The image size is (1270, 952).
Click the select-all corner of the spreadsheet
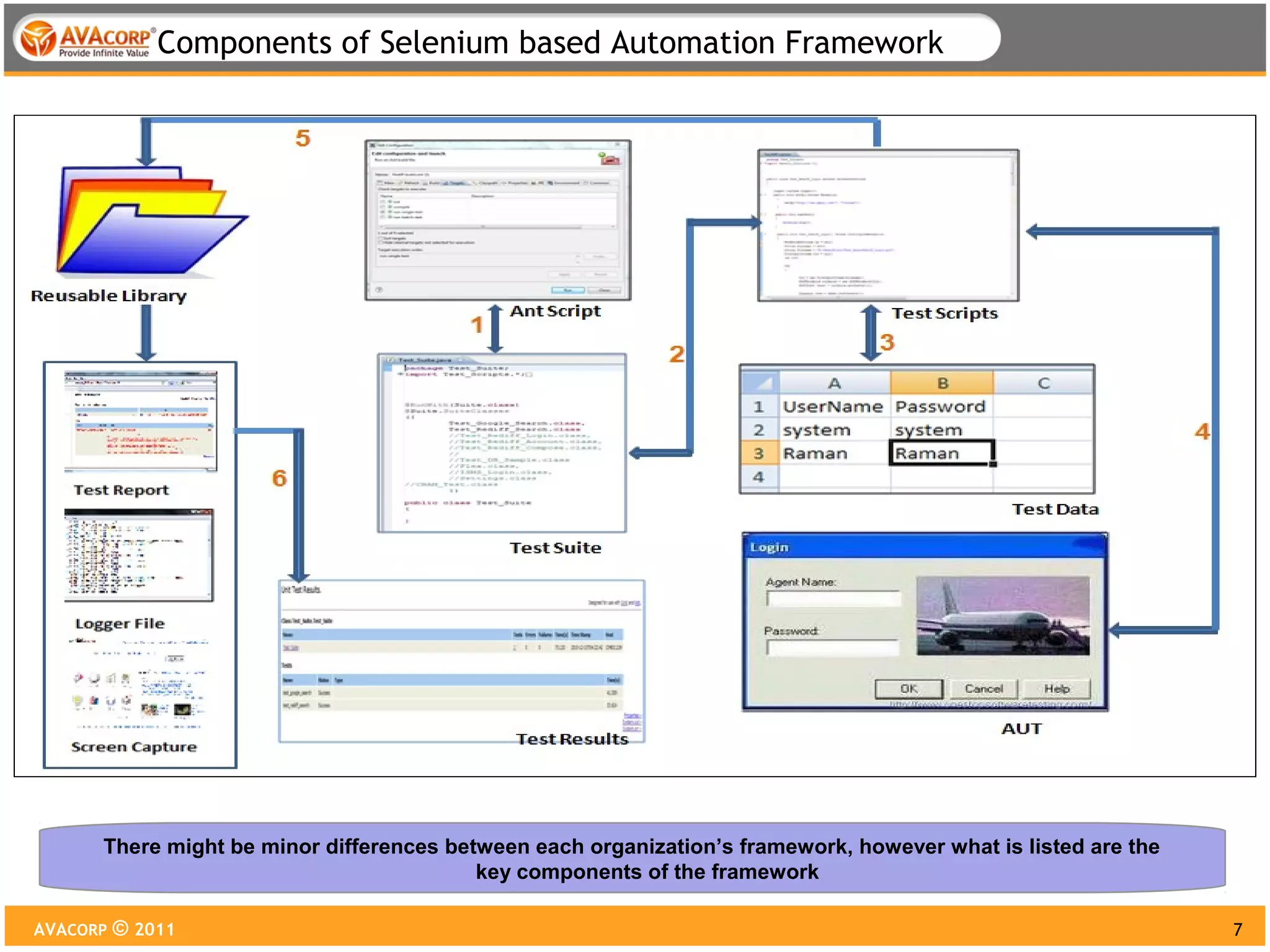(760, 383)
